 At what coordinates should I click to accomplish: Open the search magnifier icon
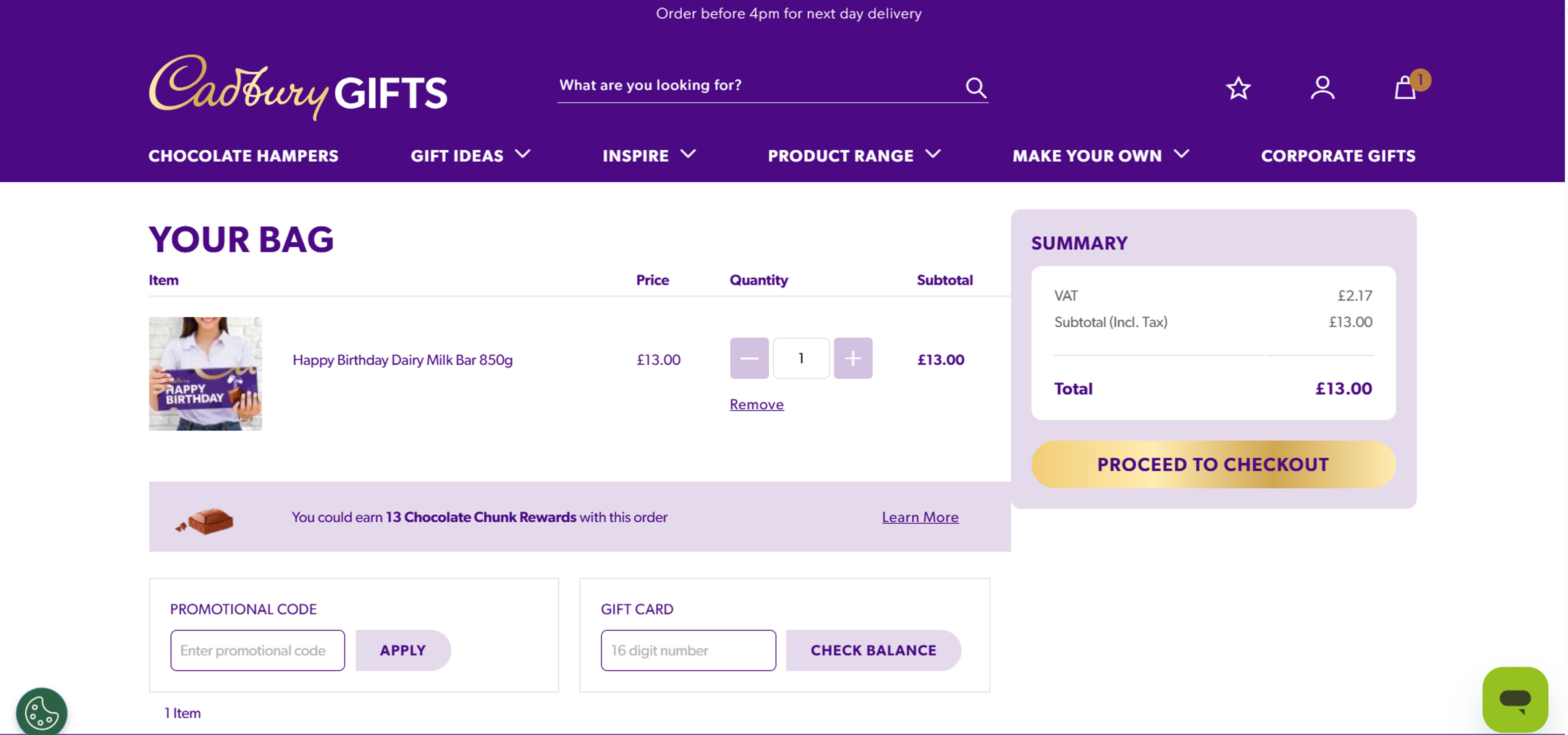click(x=976, y=87)
